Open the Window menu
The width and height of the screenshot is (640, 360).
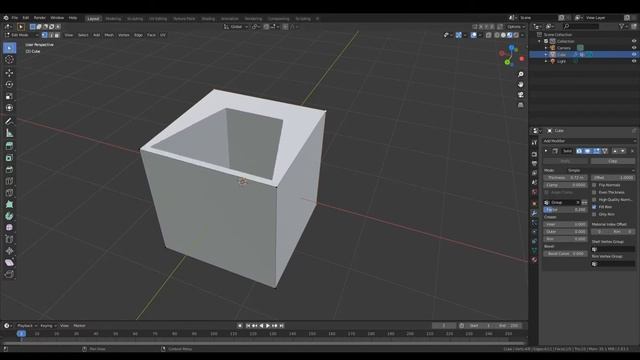[x=57, y=18]
